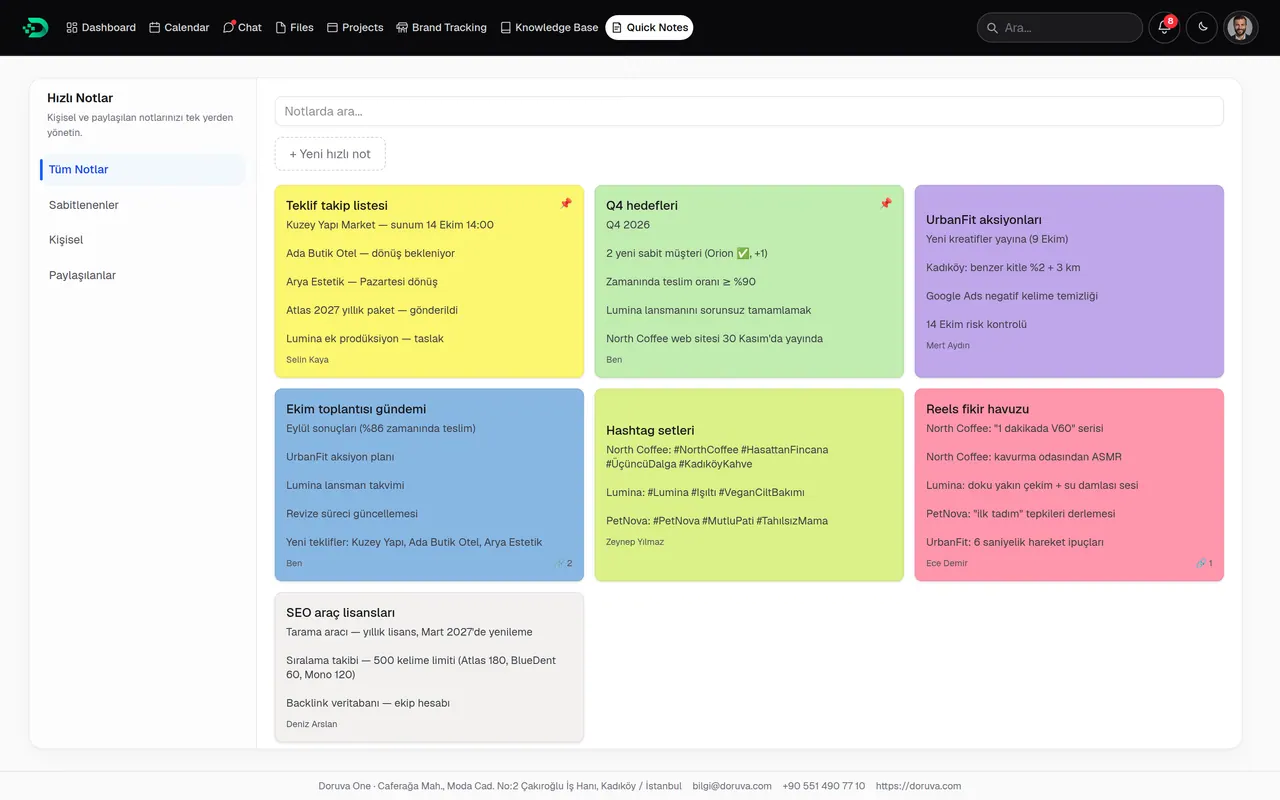The image size is (1280, 800).
Task: Open Files from the navigation bar
Action: [x=295, y=28]
